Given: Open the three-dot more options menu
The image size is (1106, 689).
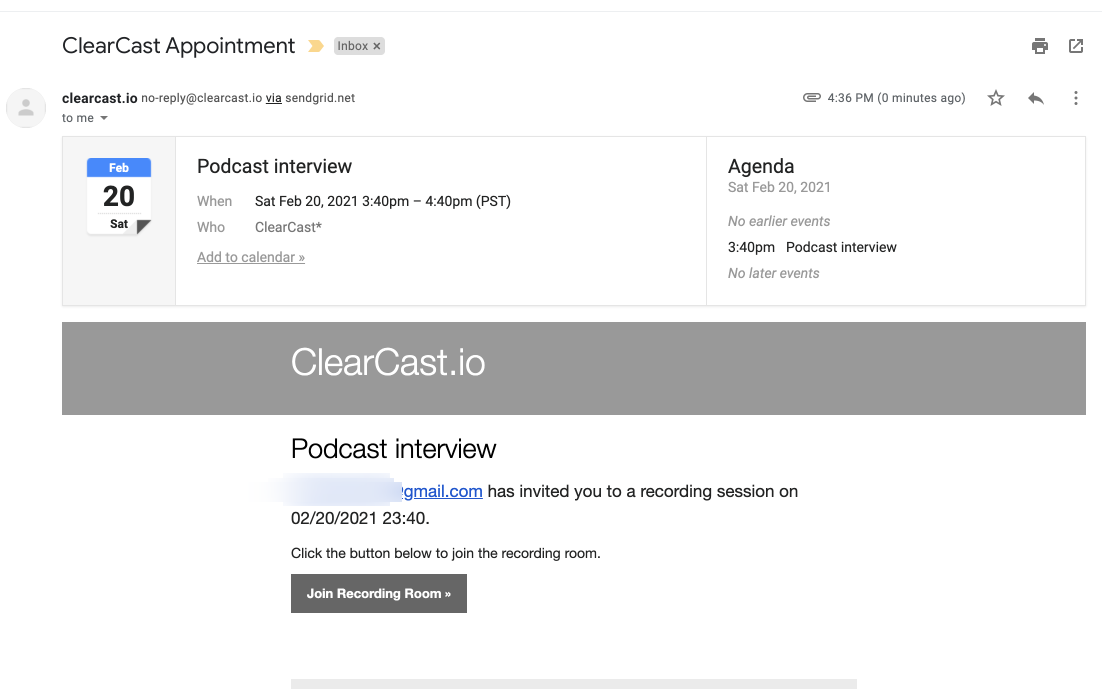Looking at the screenshot, I should (x=1076, y=98).
